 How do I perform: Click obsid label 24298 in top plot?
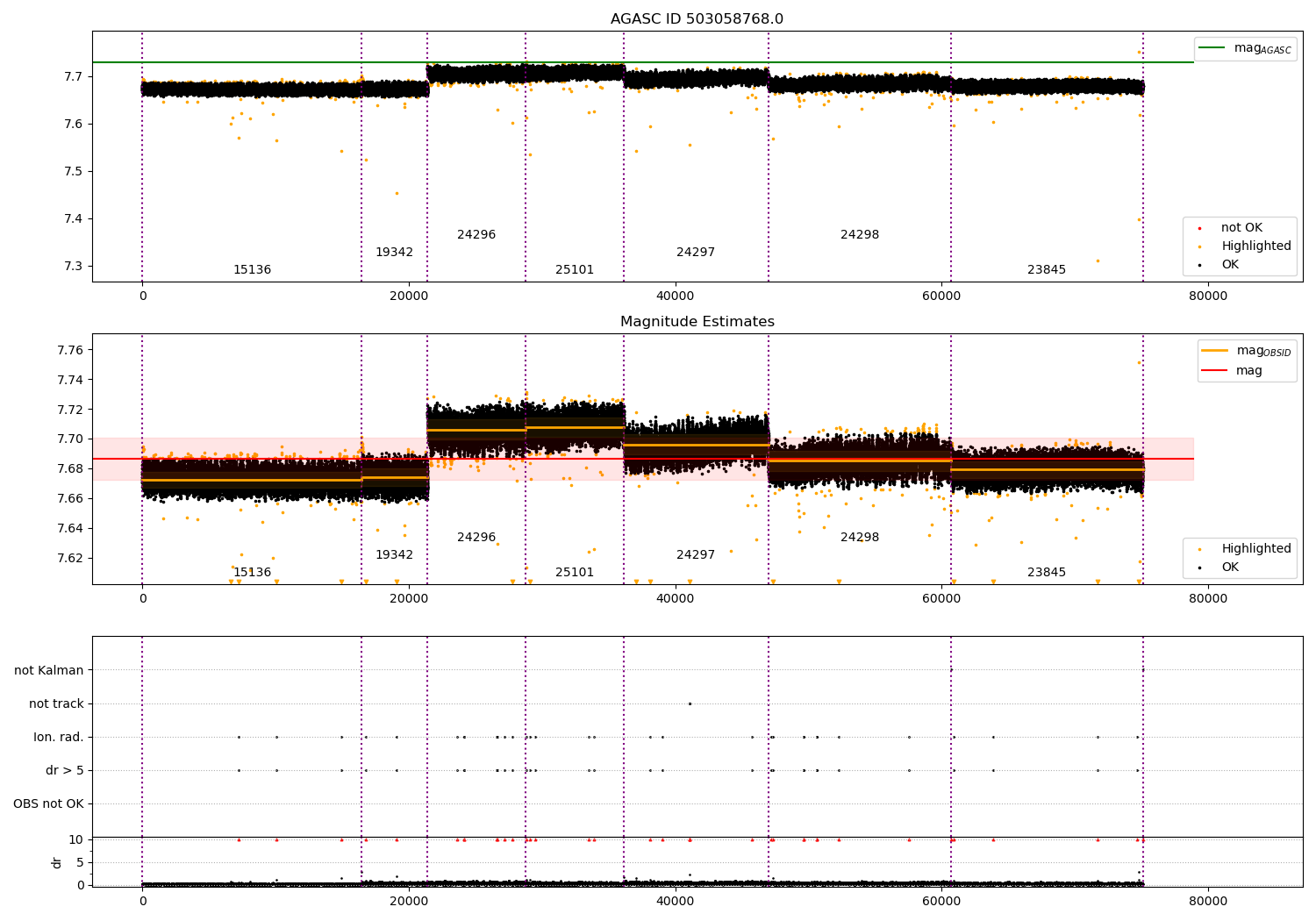click(x=860, y=235)
